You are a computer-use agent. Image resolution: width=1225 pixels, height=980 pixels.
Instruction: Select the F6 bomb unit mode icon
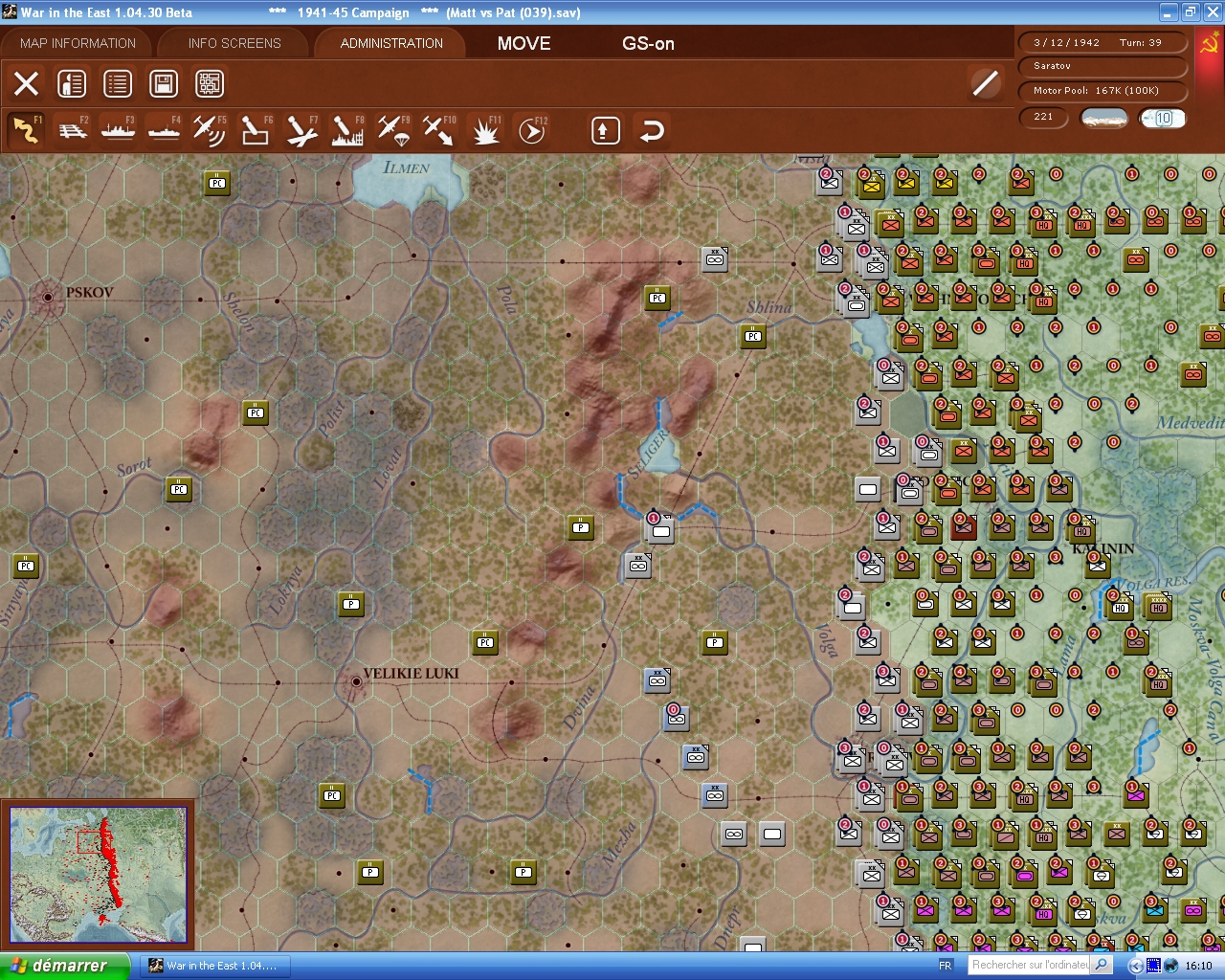[255, 130]
